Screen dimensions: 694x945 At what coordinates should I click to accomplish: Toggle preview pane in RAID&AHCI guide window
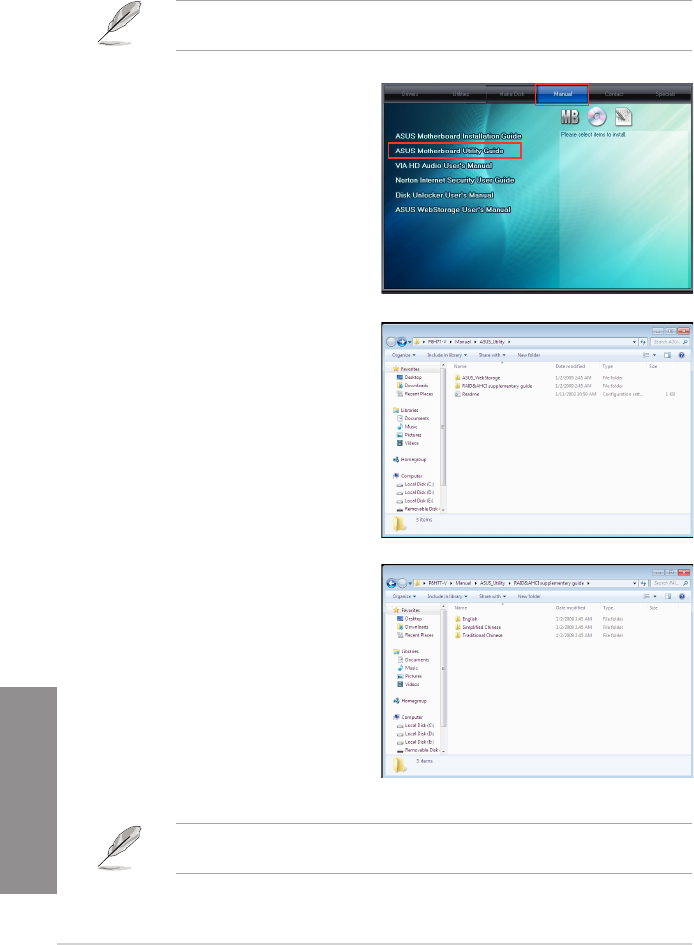coord(667,597)
